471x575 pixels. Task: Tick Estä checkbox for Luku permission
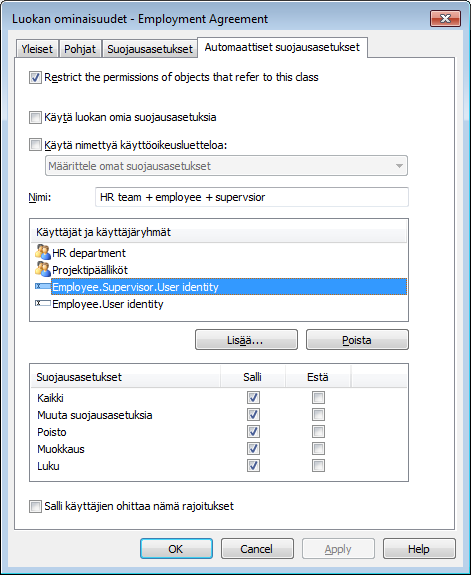point(318,466)
